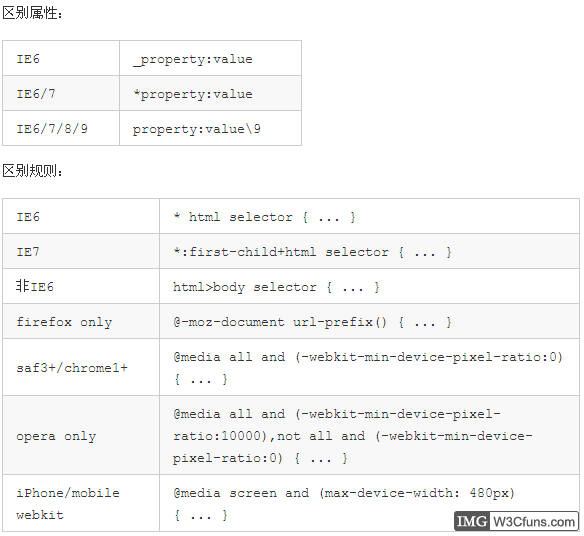
Task: Open the W3Cfuns.com watermark link
Action: pyautogui.click(x=533, y=521)
